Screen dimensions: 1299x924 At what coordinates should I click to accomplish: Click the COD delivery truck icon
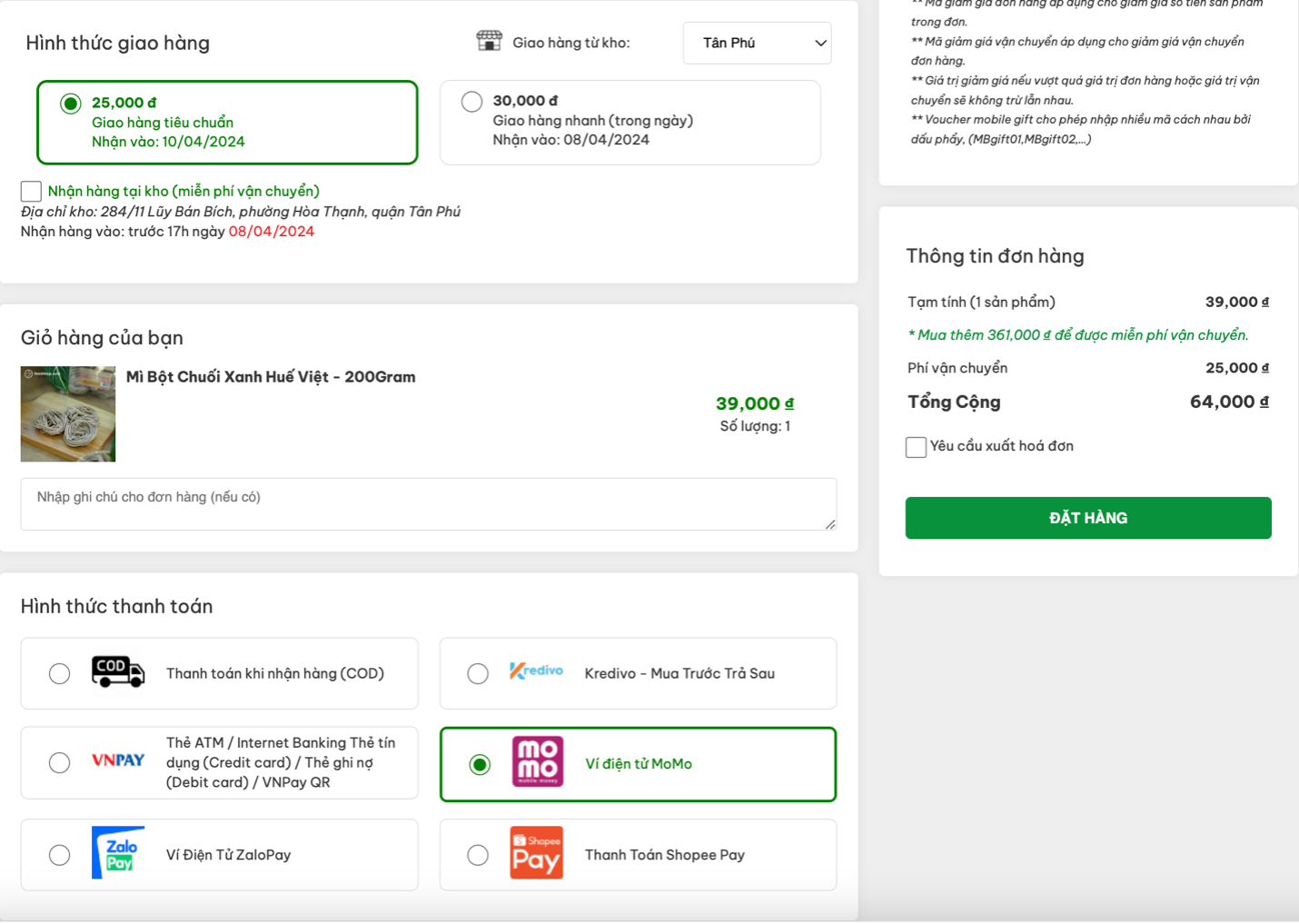[118, 672]
